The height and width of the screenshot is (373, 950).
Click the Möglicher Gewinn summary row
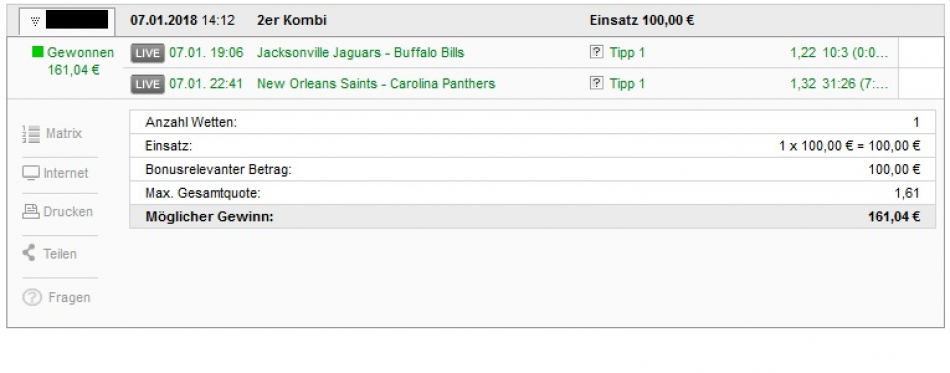coord(533,217)
